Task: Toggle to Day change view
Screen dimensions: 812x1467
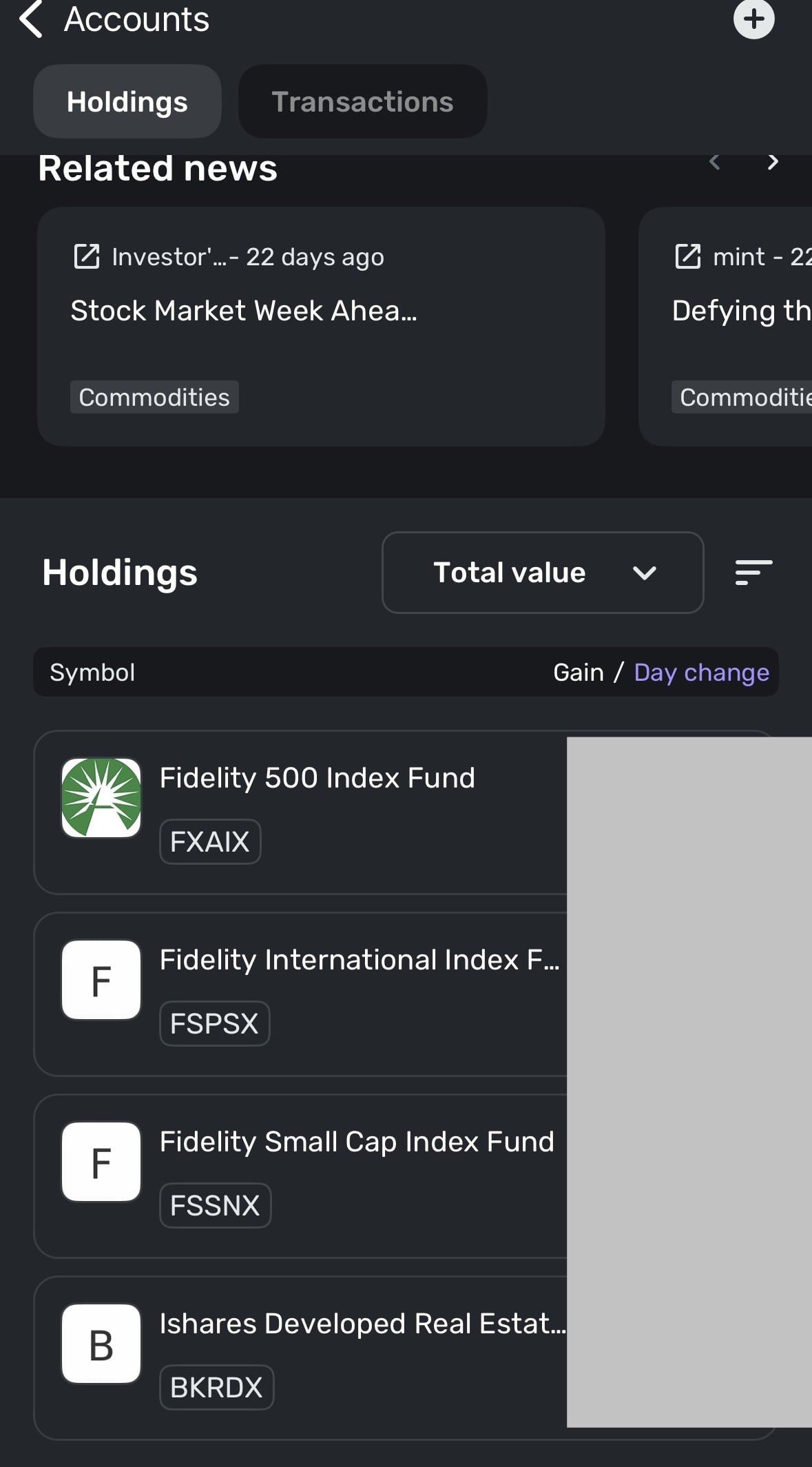Action: 701,673
